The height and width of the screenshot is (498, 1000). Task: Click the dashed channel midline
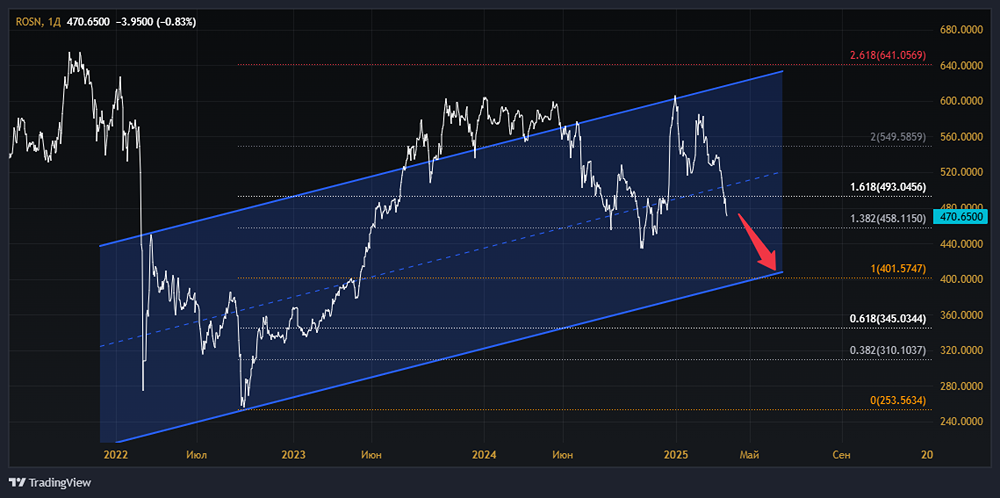coord(441,259)
